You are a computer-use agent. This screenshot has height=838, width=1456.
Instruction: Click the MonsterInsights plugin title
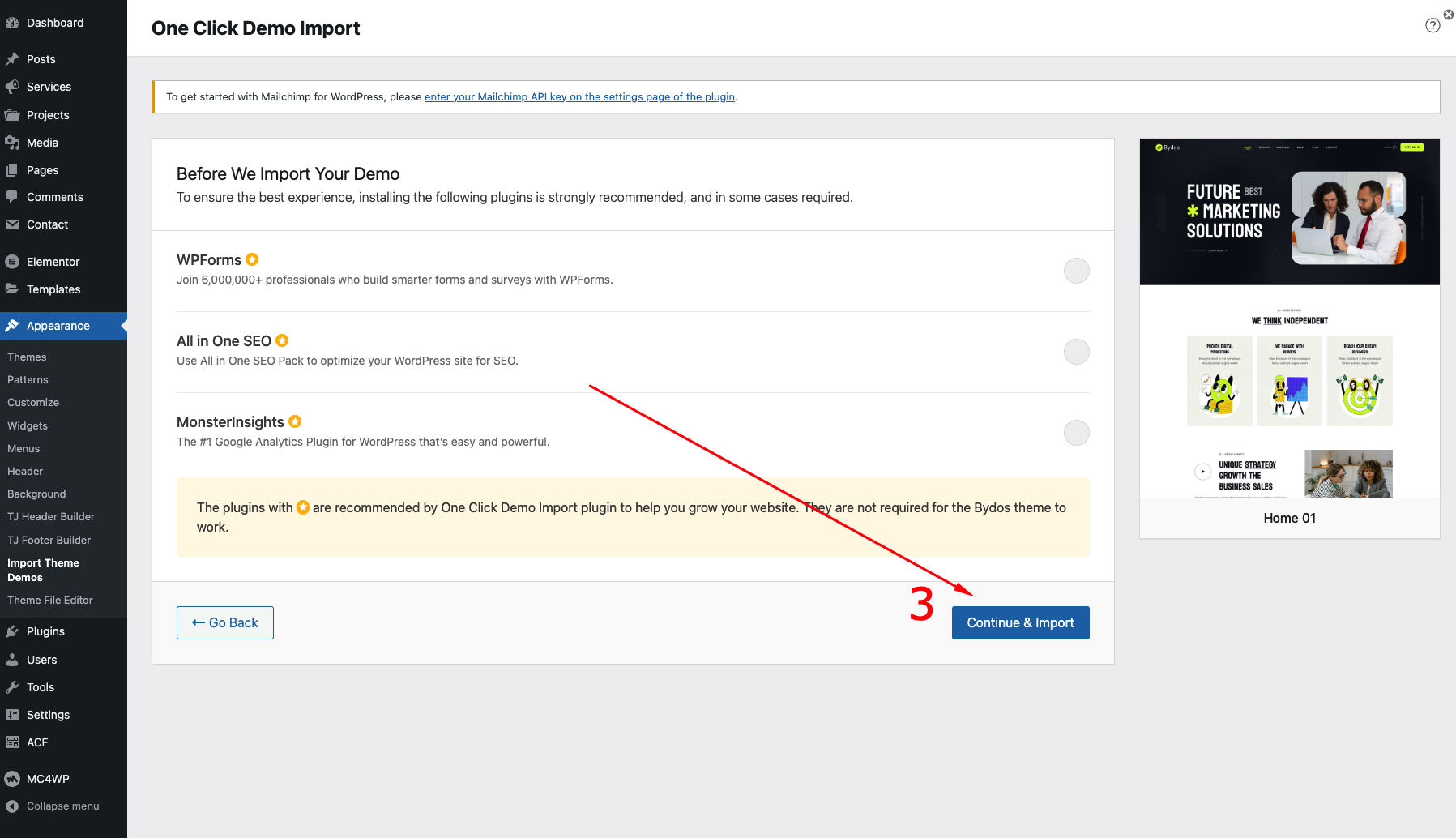230,421
